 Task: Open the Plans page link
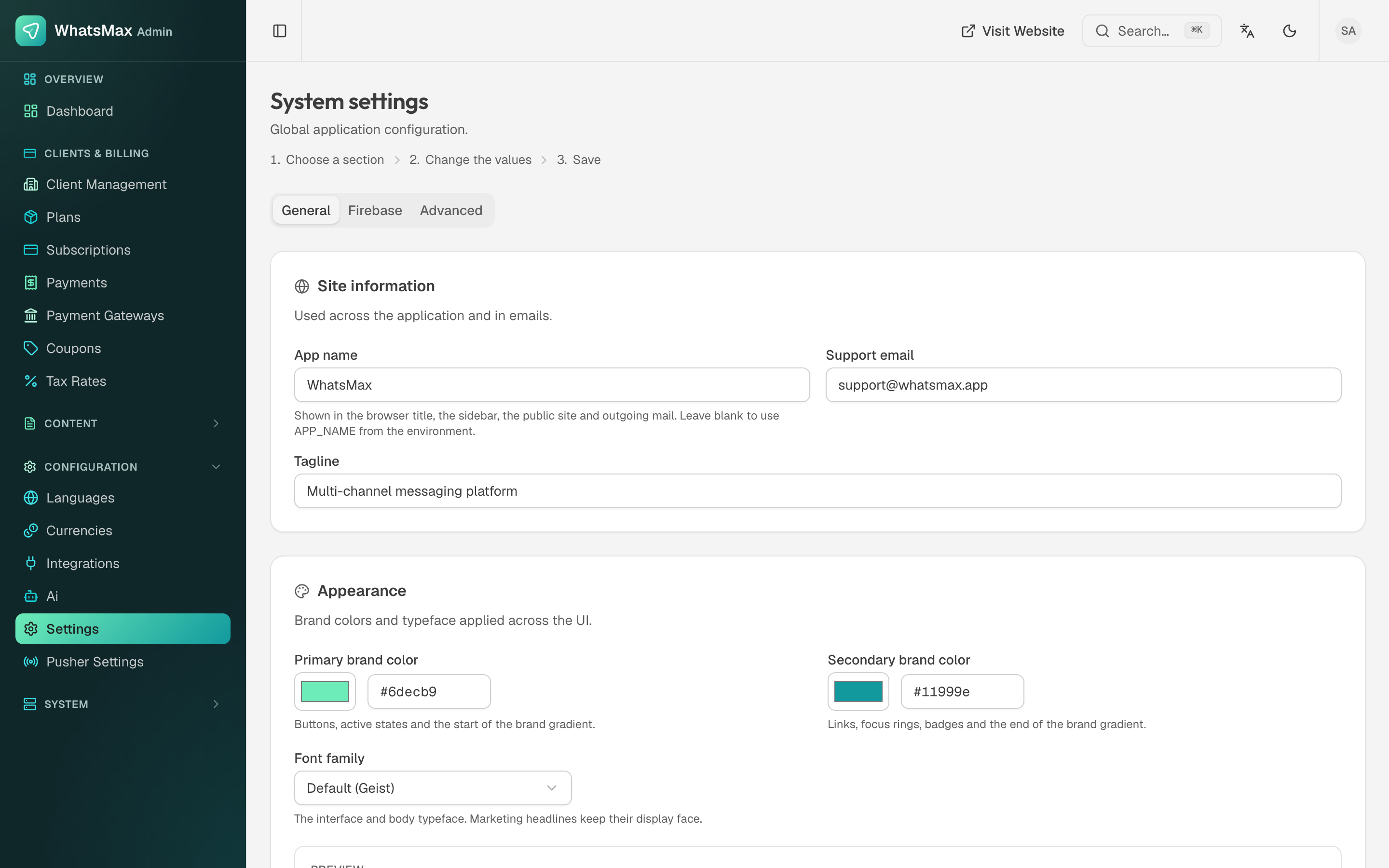coord(123,217)
